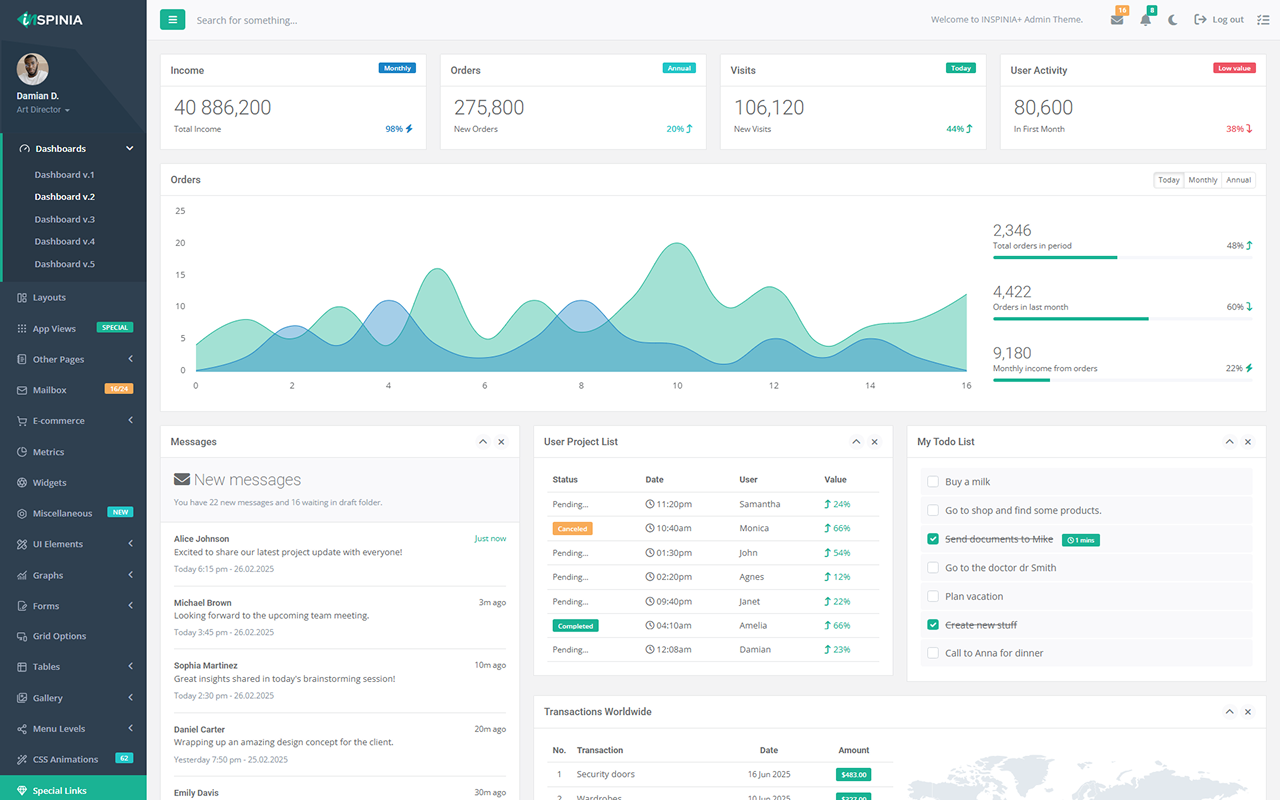Click the $483.00 amount badge
1280x800 pixels.
coord(854,774)
